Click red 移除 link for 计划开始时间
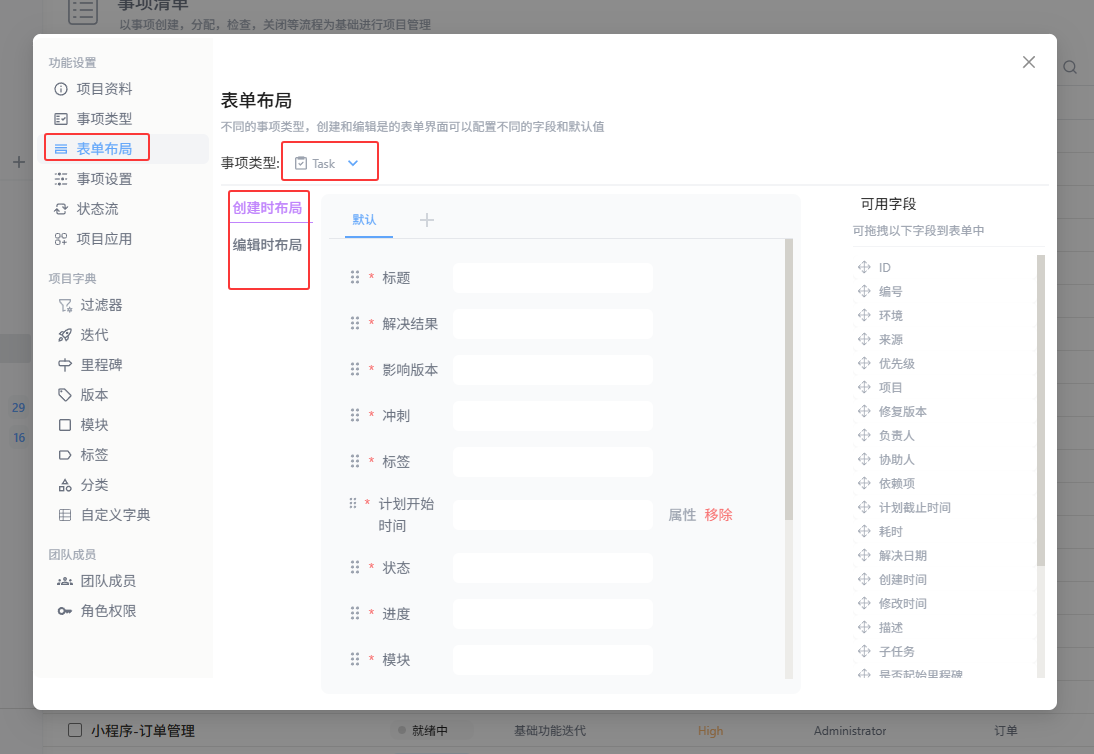Screen dimensions: 1094x754 719,515
